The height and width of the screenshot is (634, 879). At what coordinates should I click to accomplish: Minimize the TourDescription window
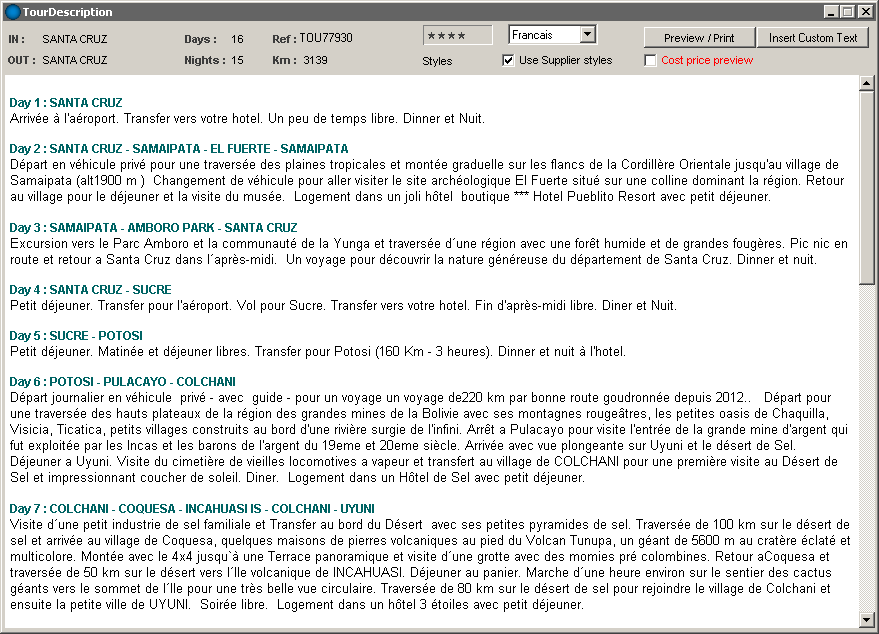831,12
